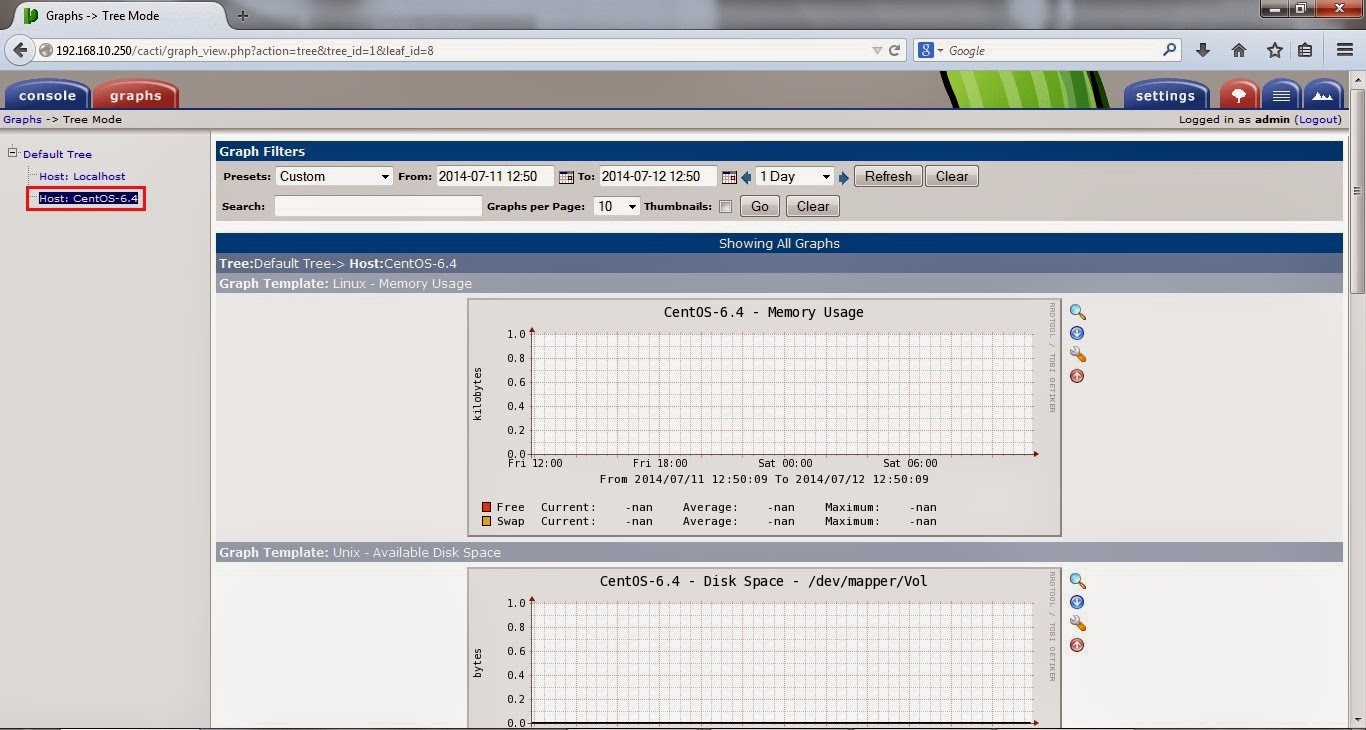This screenshot has height=730, width=1366.
Task: Select Host: Localhost in tree
Action: pyautogui.click(x=82, y=176)
